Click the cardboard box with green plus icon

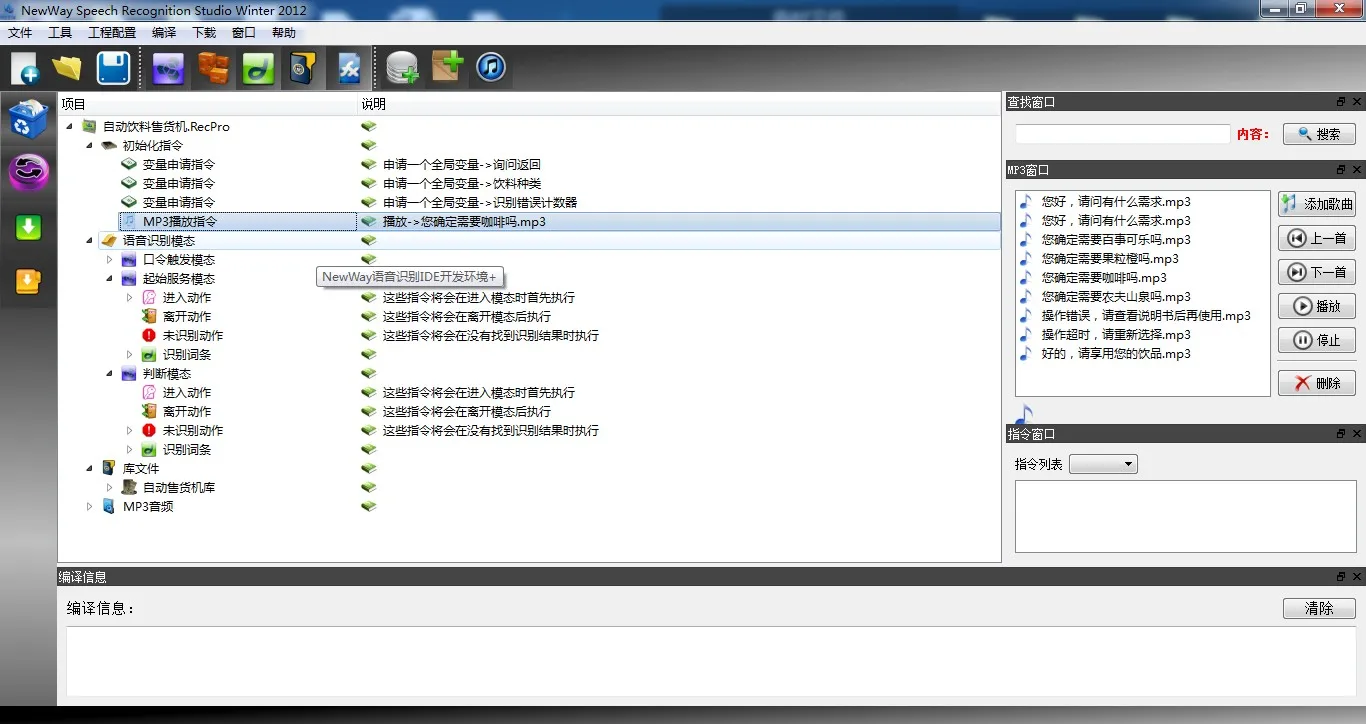point(447,68)
